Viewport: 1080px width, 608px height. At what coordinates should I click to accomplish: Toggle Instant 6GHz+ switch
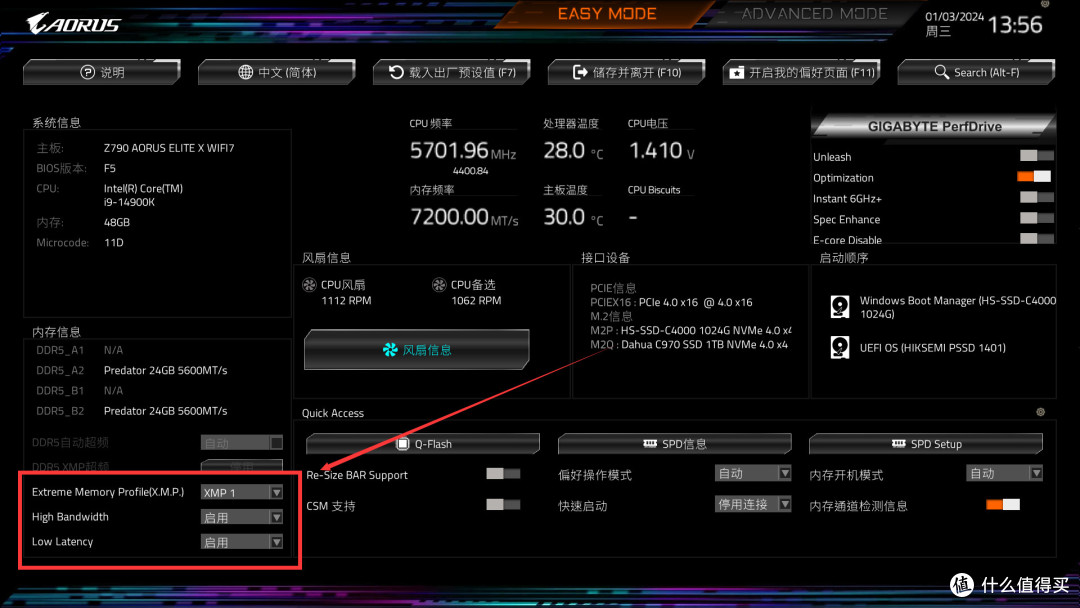[x=1037, y=197]
